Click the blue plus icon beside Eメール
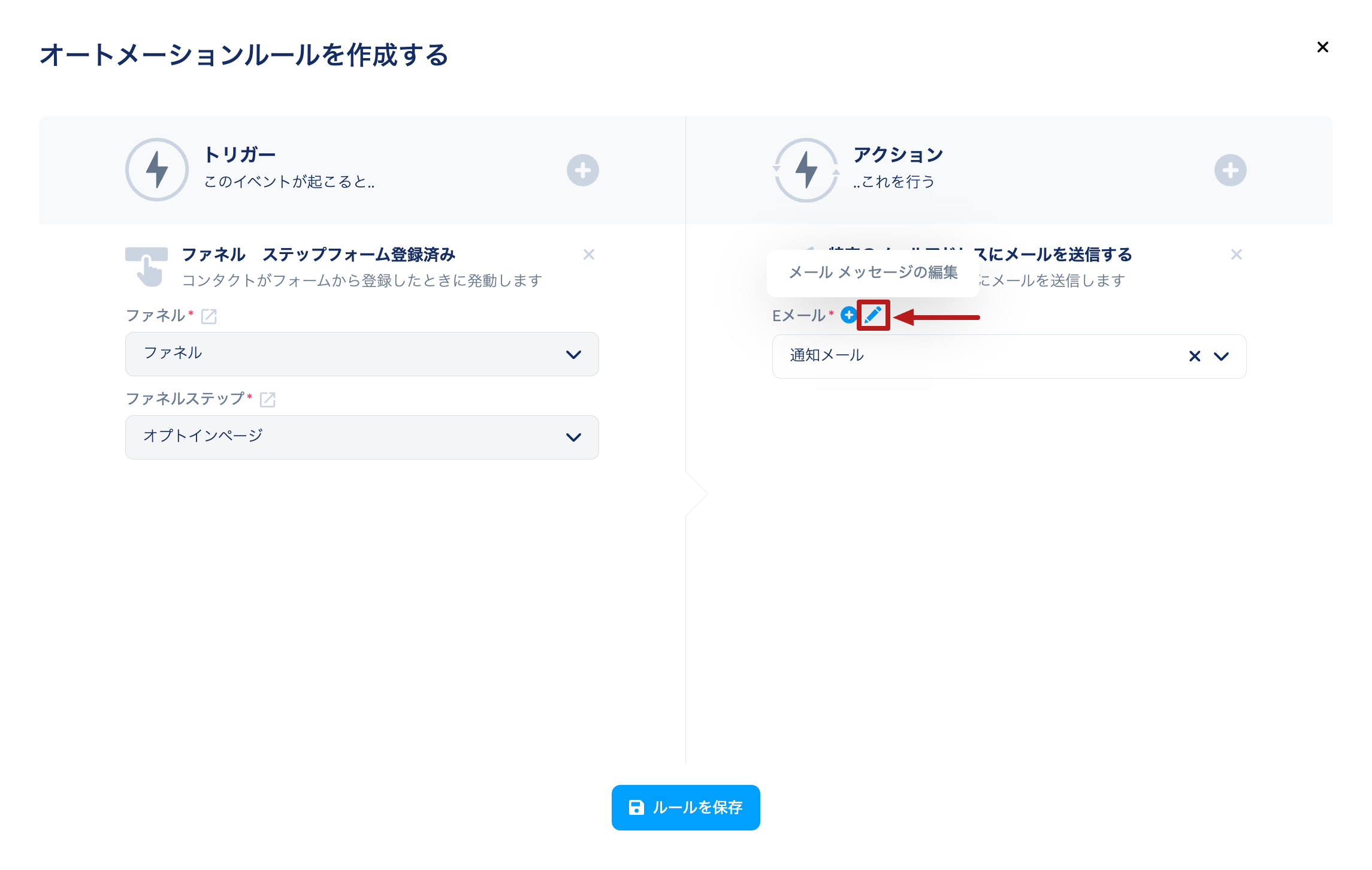 point(848,315)
